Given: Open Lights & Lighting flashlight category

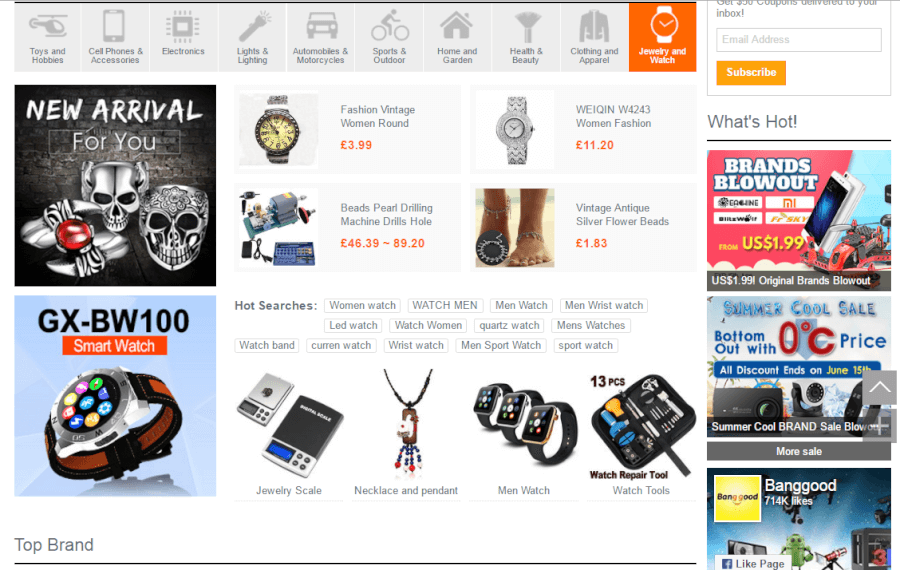Looking at the screenshot, I should tap(253, 38).
